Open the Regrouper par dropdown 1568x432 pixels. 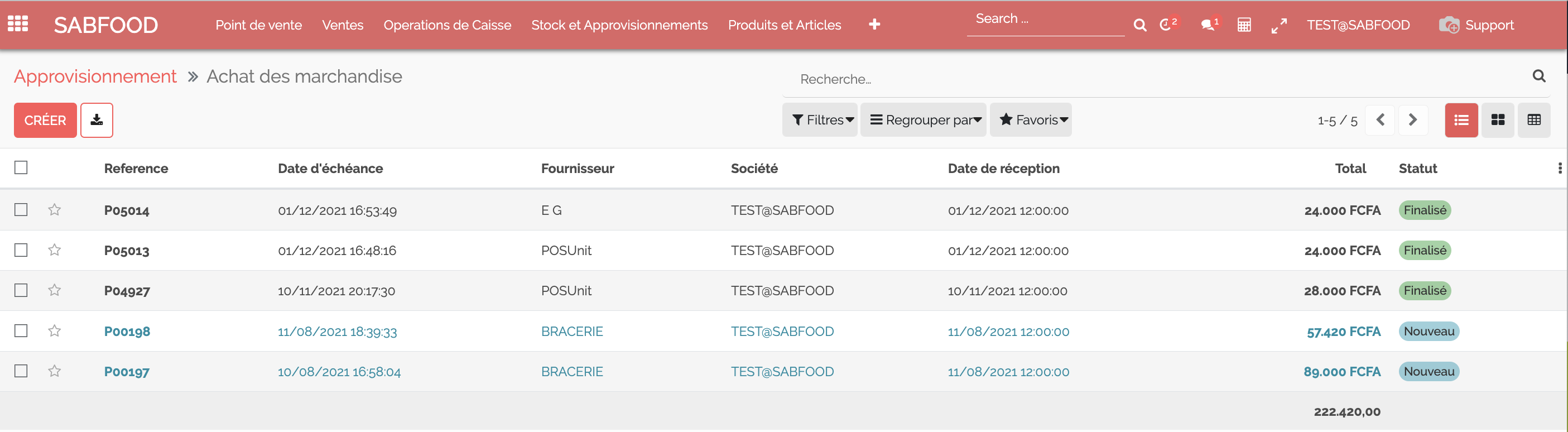click(x=924, y=121)
